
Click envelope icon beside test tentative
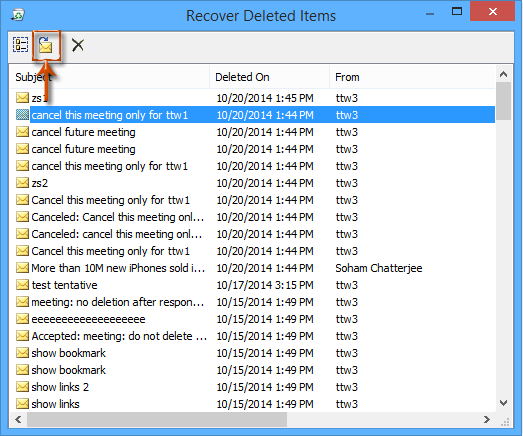click(22, 285)
